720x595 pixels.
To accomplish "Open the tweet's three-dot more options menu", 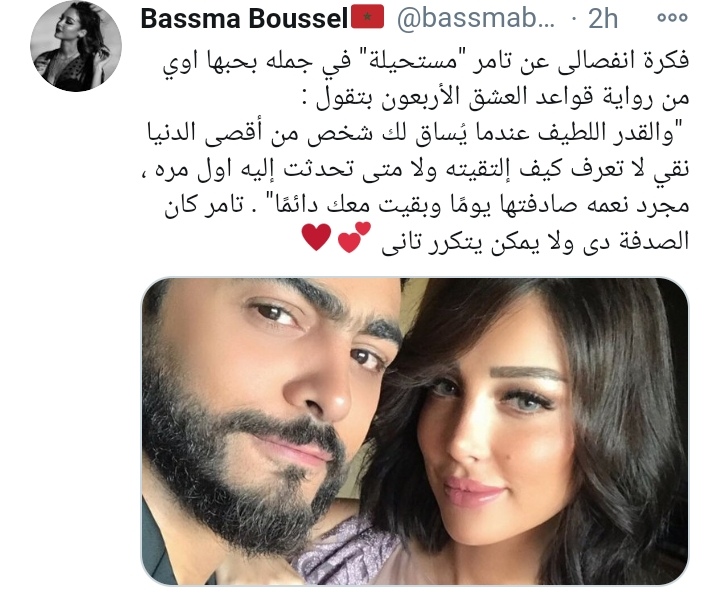I will tap(672, 18).
